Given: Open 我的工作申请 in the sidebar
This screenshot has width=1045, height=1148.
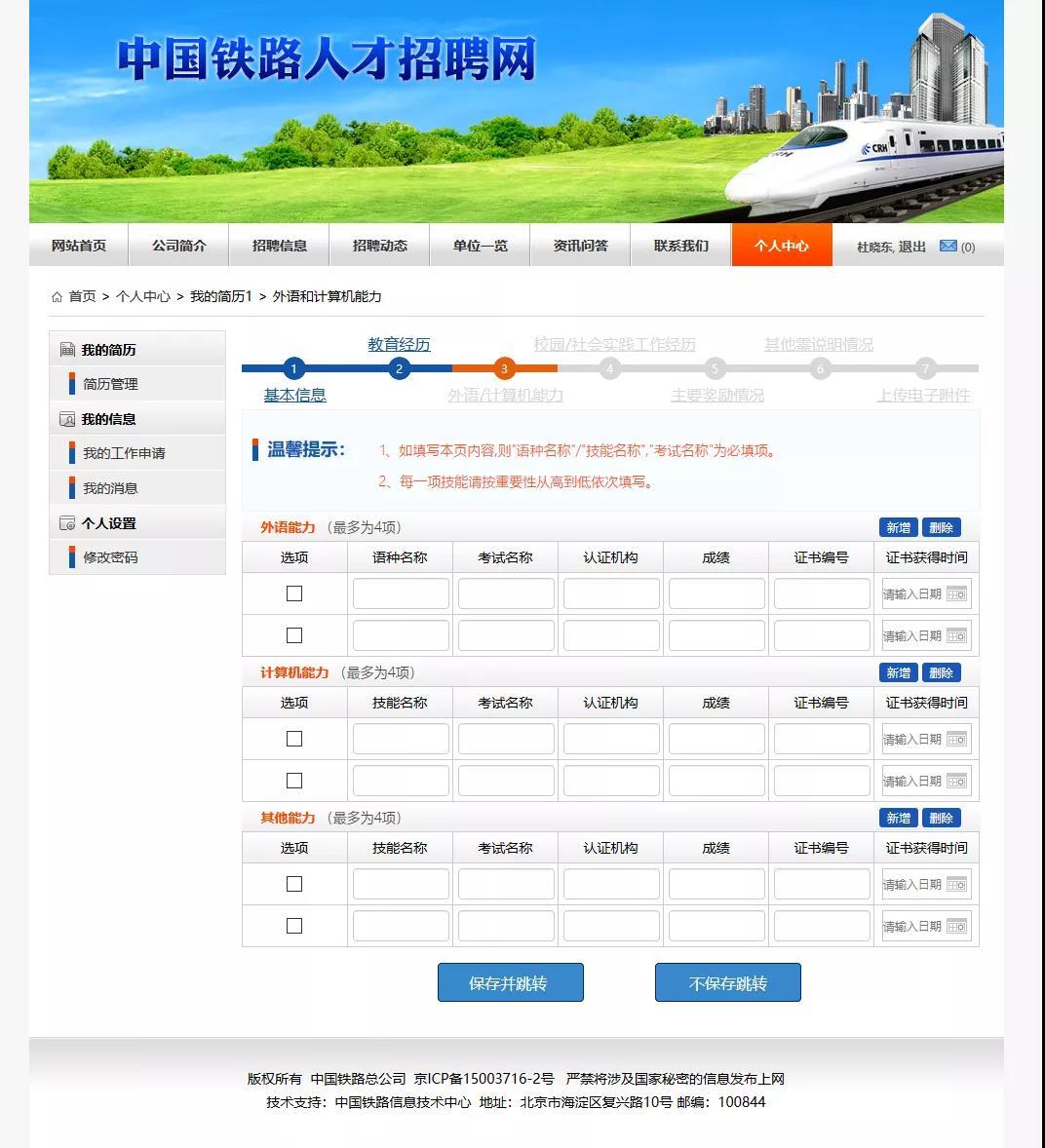Looking at the screenshot, I should point(124,453).
